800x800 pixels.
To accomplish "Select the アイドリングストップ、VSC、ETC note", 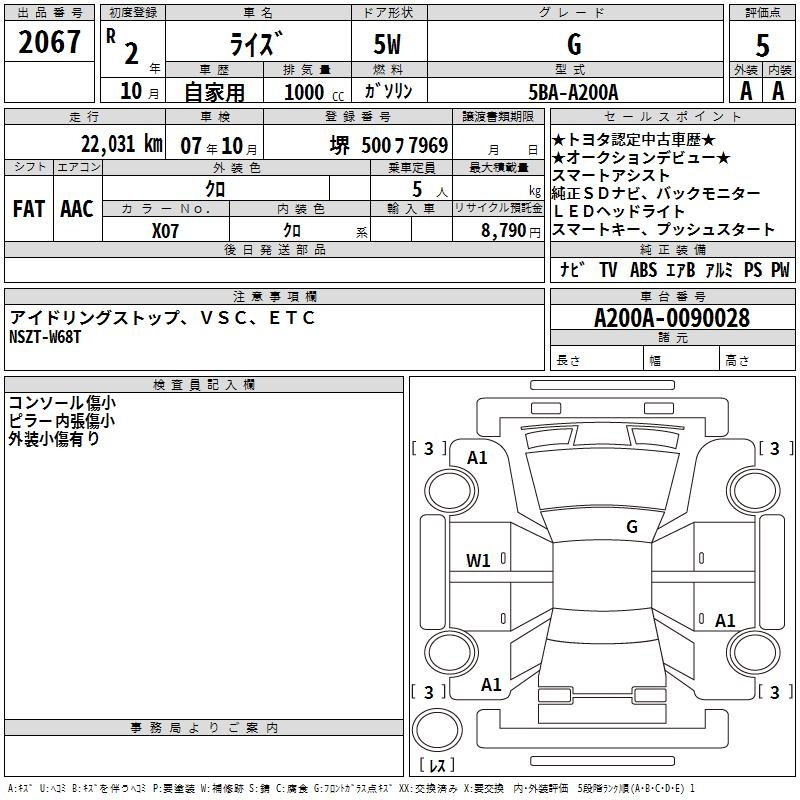I will 162,318.
